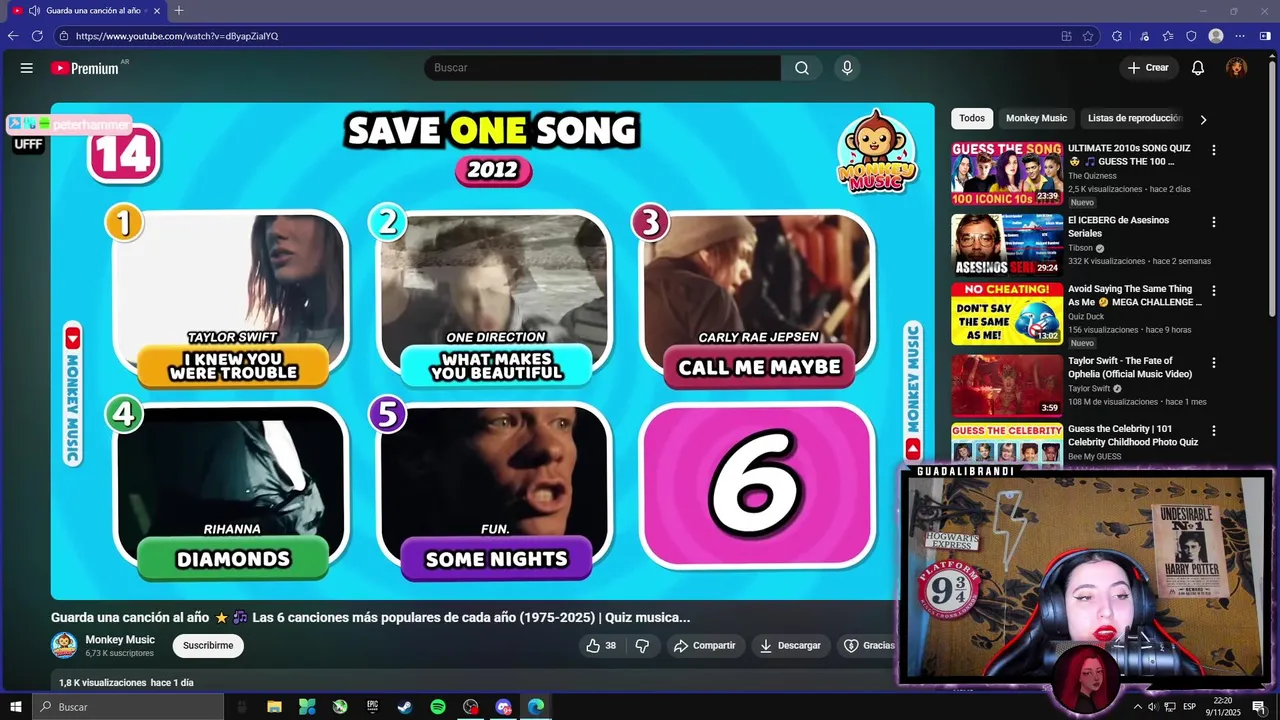Open the Edge profile icon

pos(1216,36)
